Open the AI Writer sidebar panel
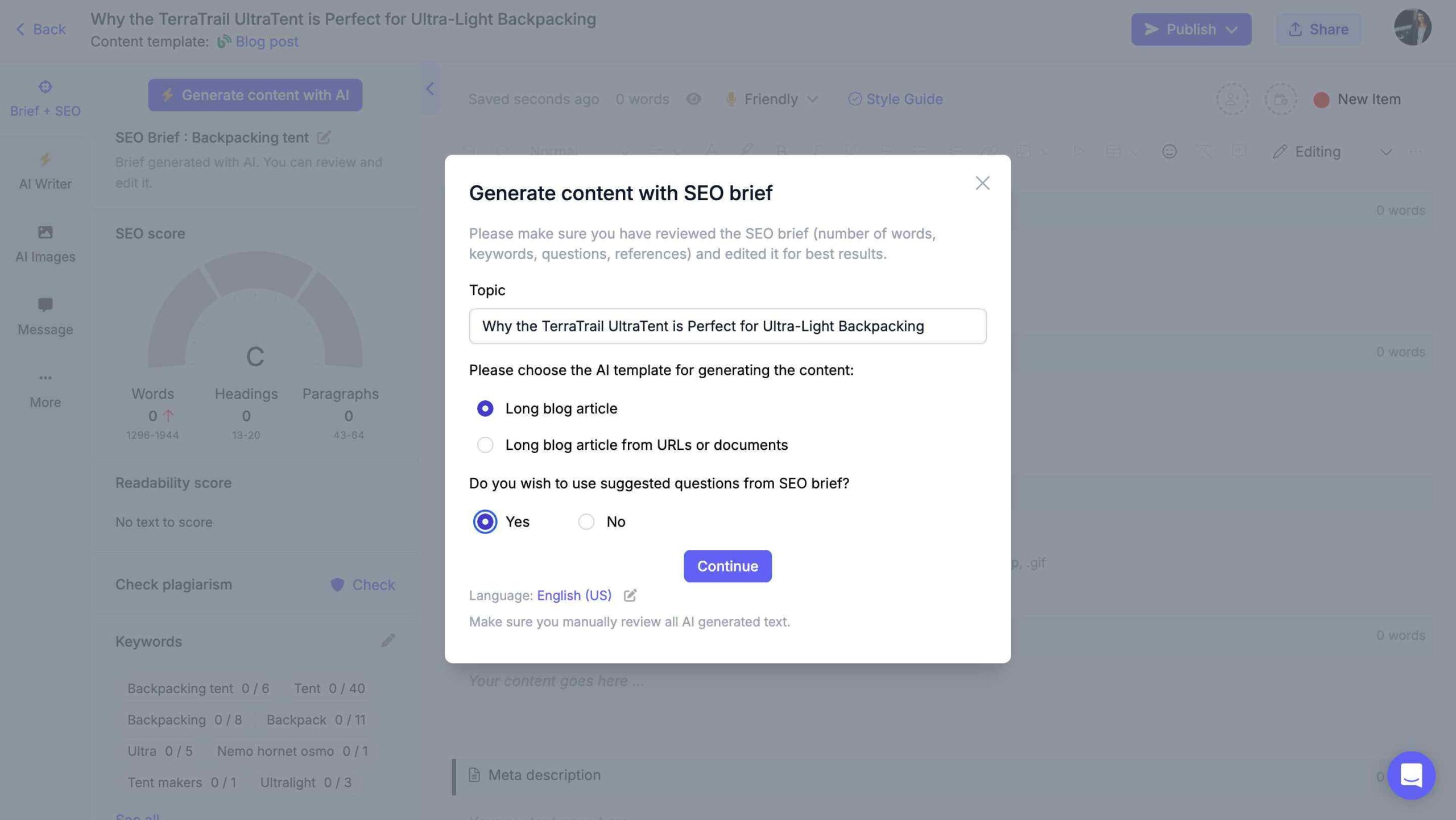The height and width of the screenshot is (820, 1456). (x=45, y=172)
